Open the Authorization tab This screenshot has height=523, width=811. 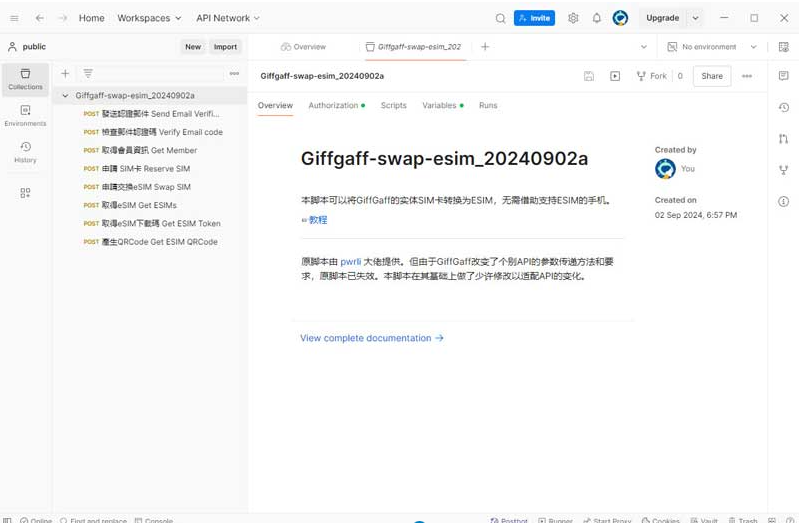(336, 106)
